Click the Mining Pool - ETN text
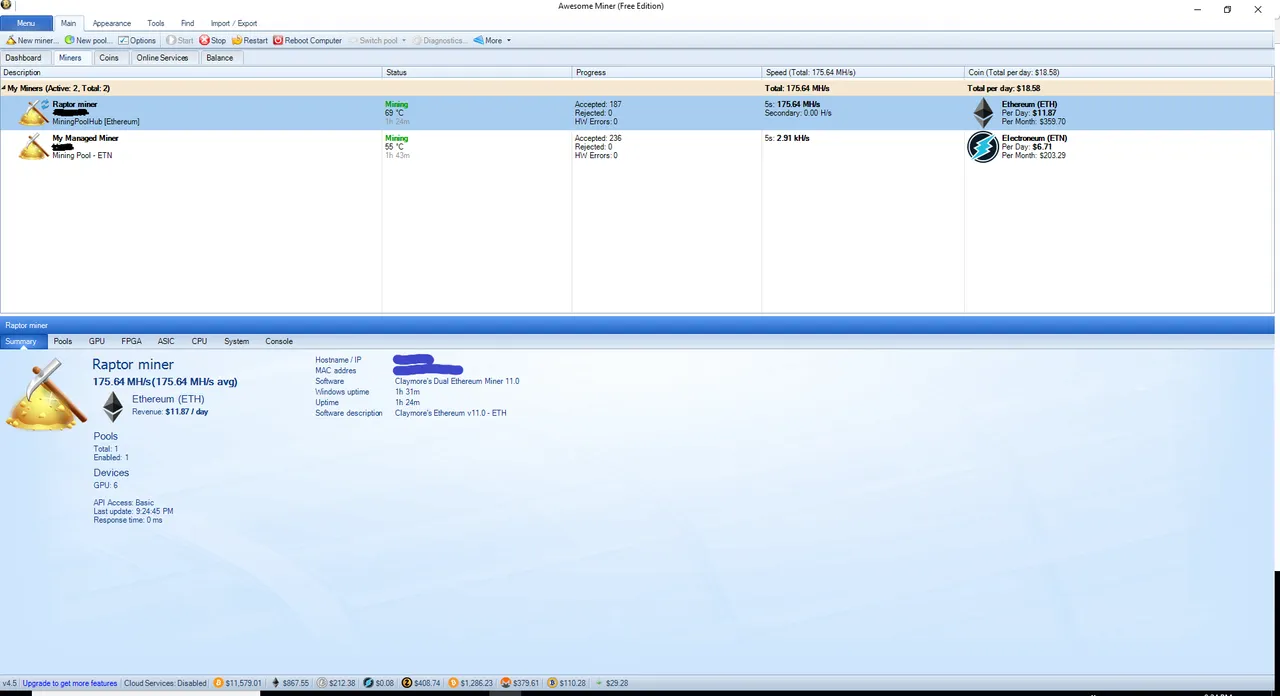The image size is (1280, 696). click(82, 155)
